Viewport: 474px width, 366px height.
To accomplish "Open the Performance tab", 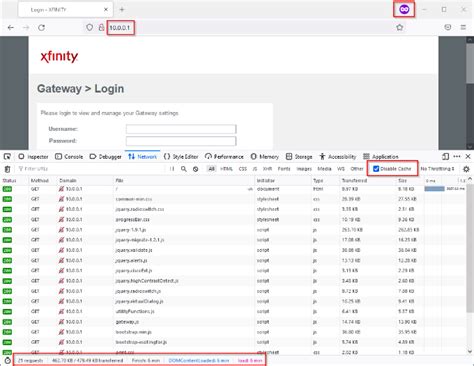I will click(x=224, y=156).
